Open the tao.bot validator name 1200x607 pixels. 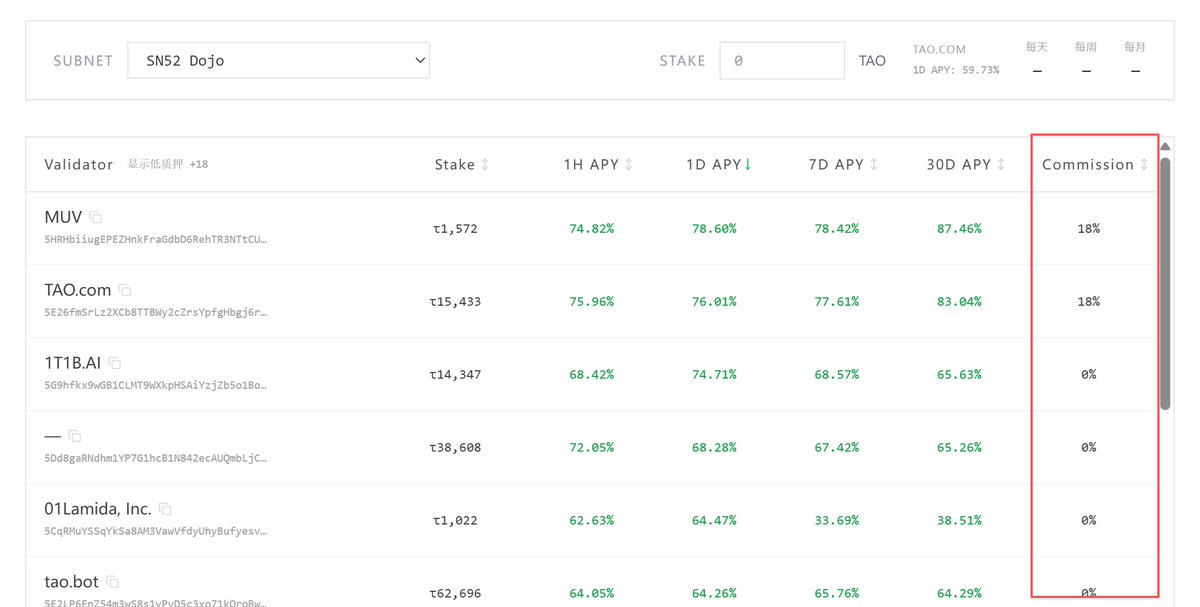pos(72,582)
